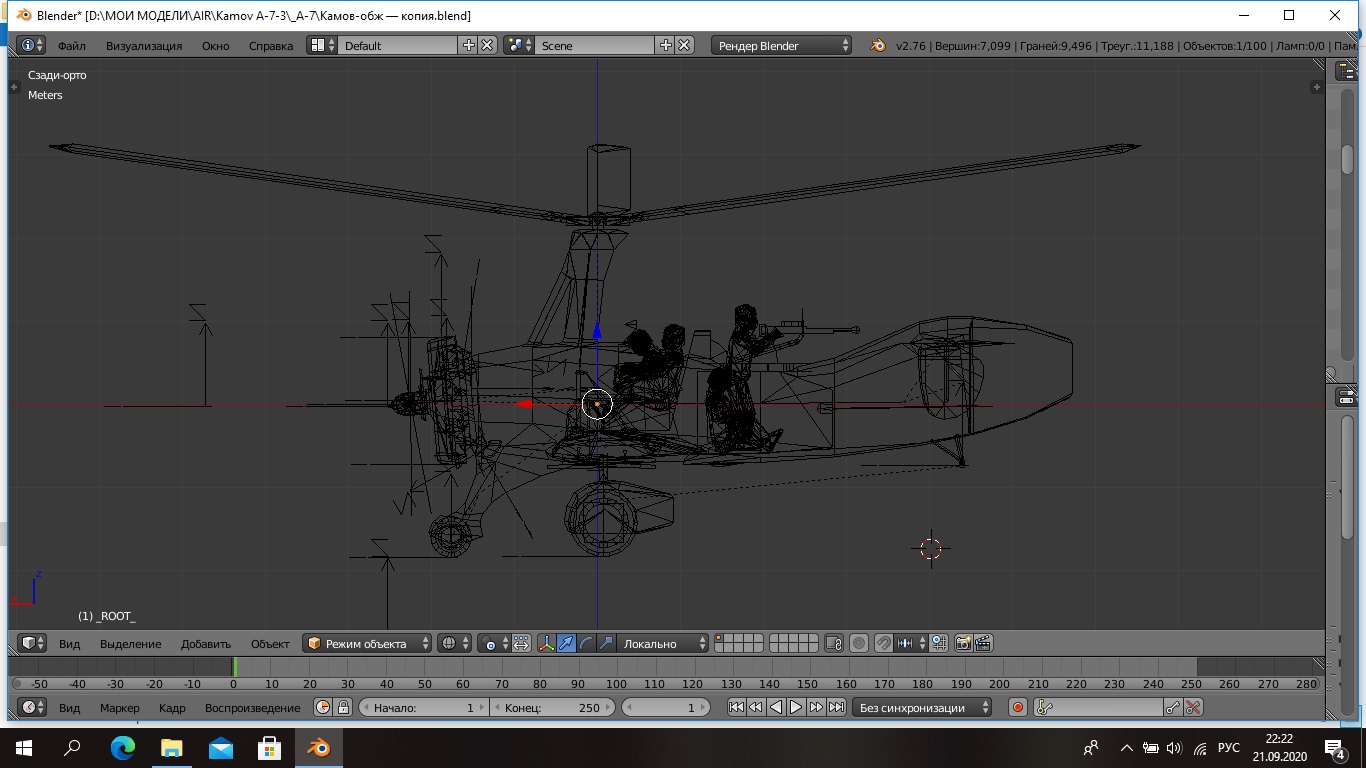The image size is (1366, 768).
Task: Toggle the 3D manipulator axes widget
Action: [x=547, y=644]
